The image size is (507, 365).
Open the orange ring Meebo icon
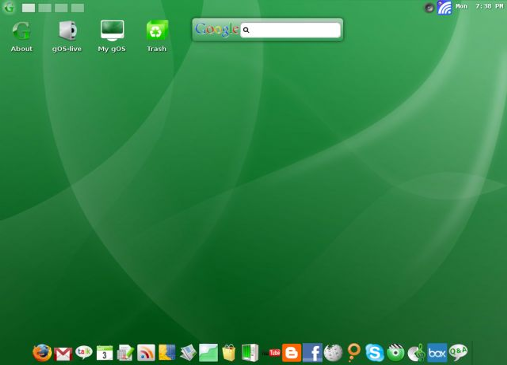click(x=353, y=353)
